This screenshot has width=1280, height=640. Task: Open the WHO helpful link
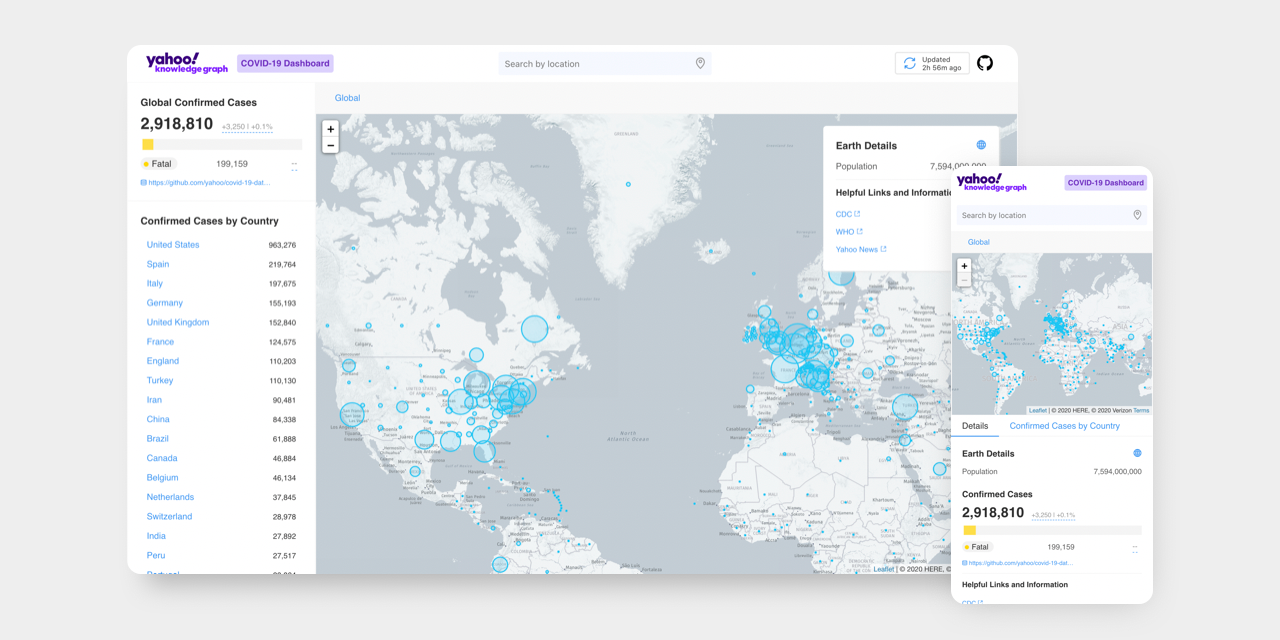point(849,232)
